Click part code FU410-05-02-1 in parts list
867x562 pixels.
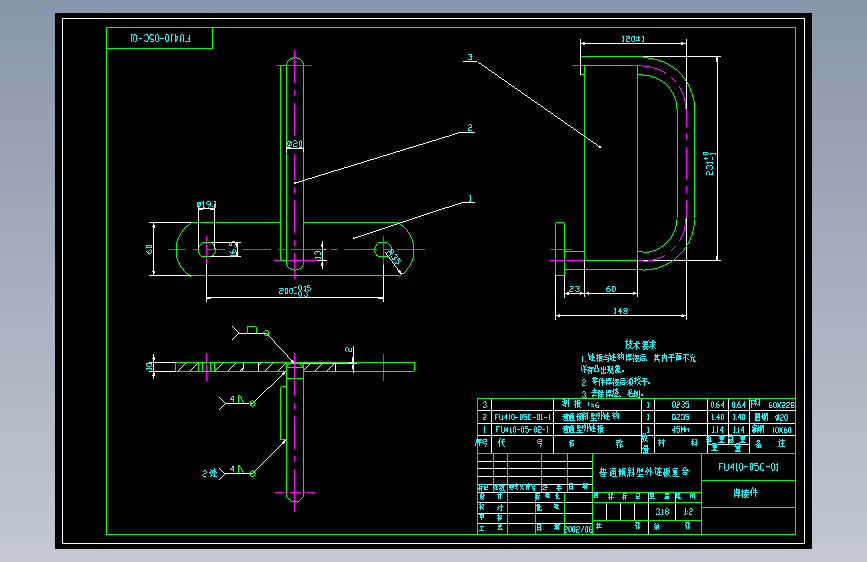tap(522, 429)
